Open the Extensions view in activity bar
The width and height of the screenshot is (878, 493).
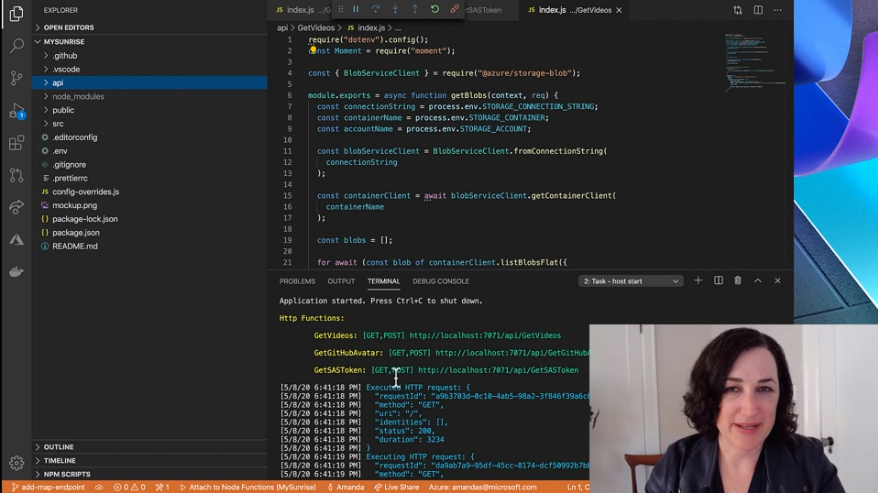pos(16,143)
